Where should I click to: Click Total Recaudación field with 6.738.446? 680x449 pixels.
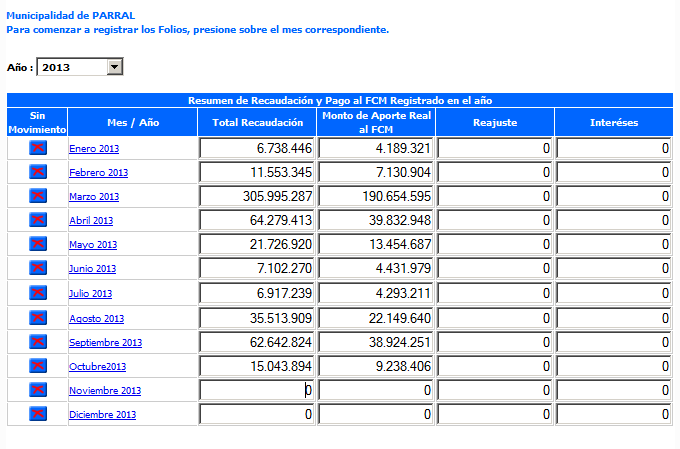258,148
